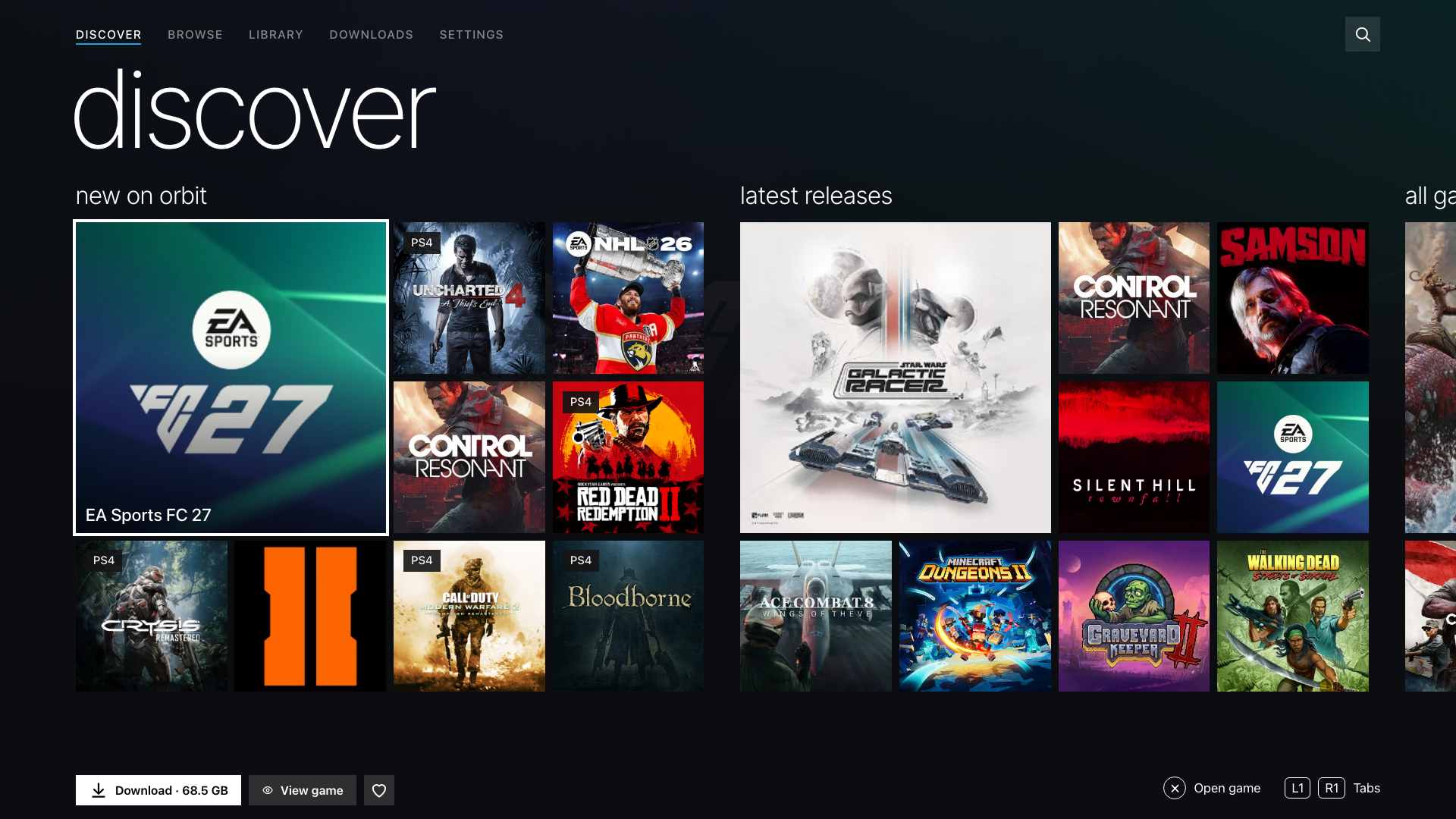Click the View game button
Screen dimensions: 1456x819
point(303,790)
